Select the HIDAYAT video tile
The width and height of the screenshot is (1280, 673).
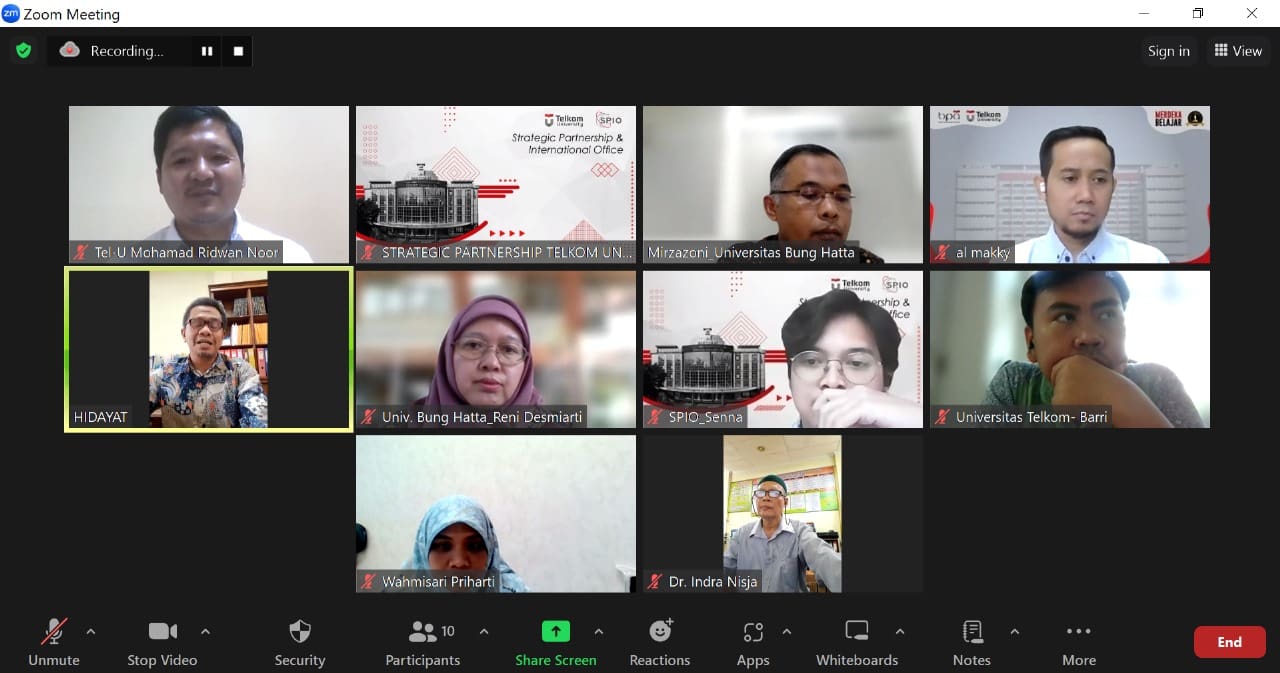208,349
